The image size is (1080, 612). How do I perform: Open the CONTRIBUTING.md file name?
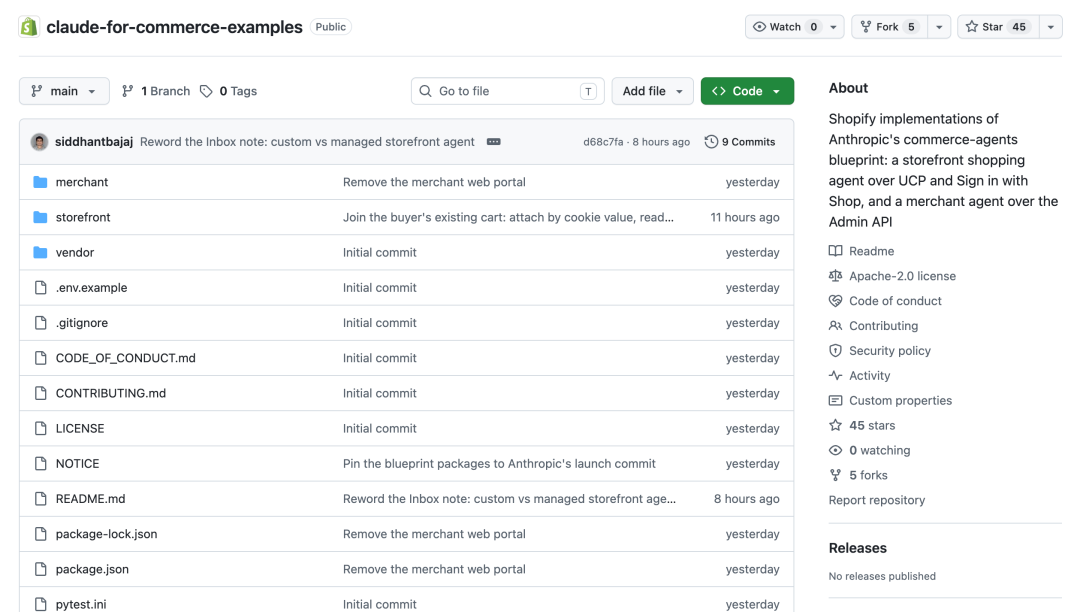(x=111, y=393)
